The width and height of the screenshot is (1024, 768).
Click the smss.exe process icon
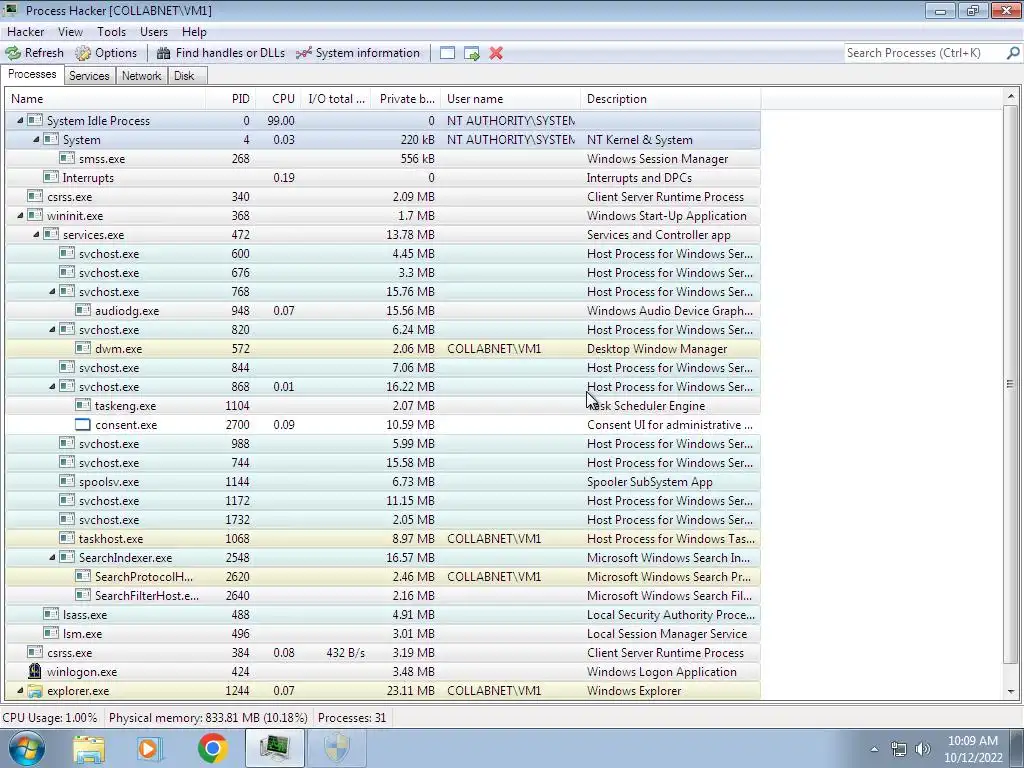click(x=67, y=158)
